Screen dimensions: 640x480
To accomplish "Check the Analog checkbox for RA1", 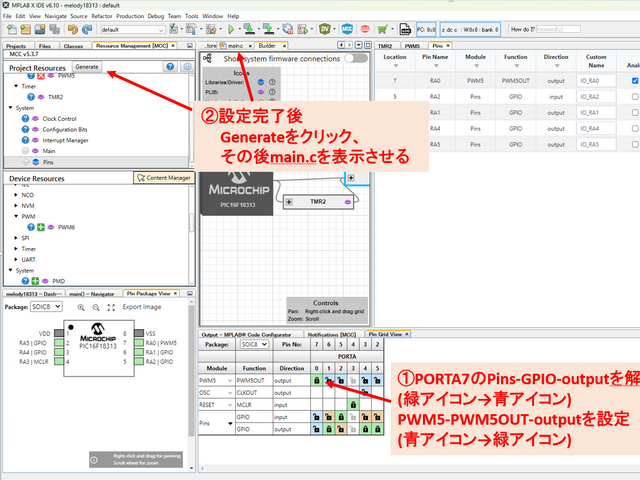I will pos(635,113).
